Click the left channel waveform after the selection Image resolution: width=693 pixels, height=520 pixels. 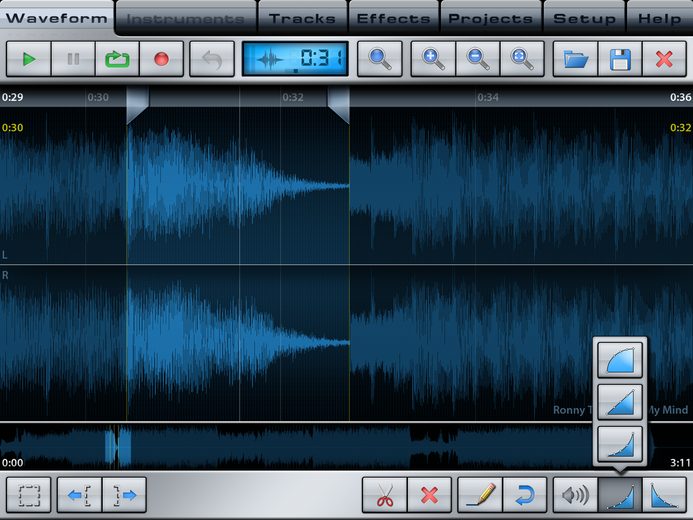click(x=521, y=186)
